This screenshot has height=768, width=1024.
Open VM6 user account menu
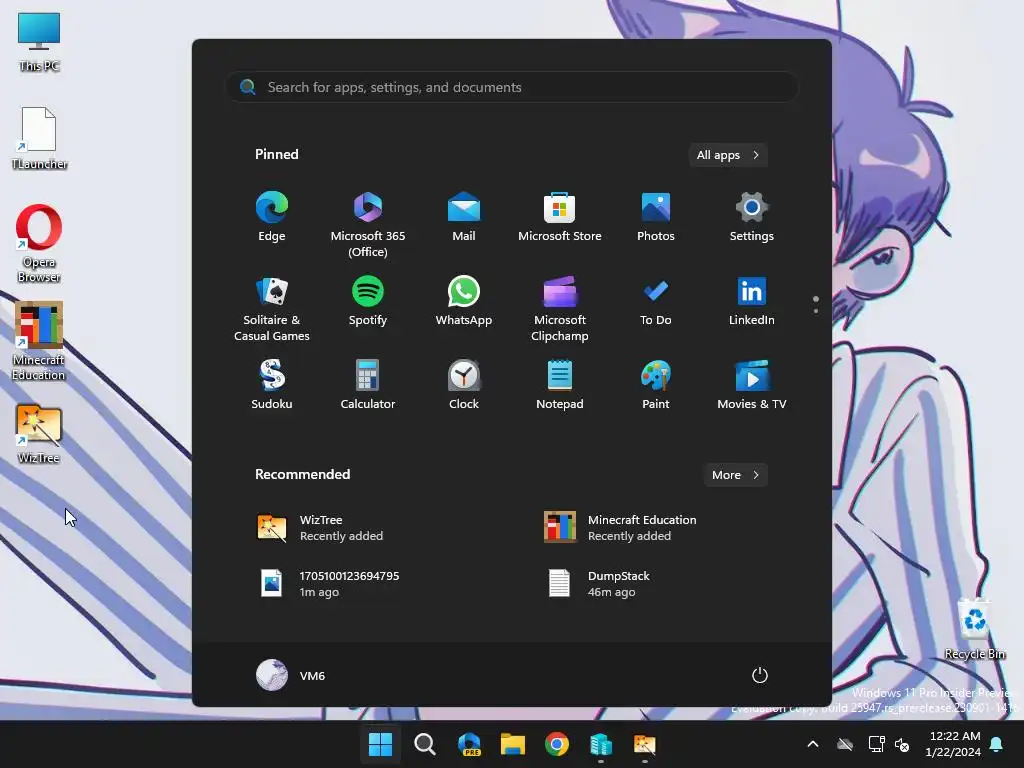[x=291, y=675]
